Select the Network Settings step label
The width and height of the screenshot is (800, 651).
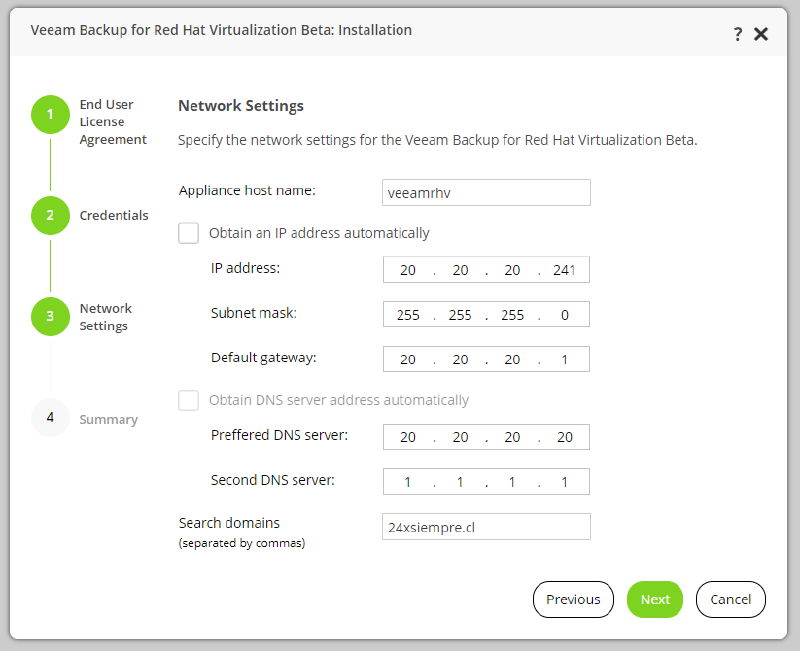tap(106, 317)
